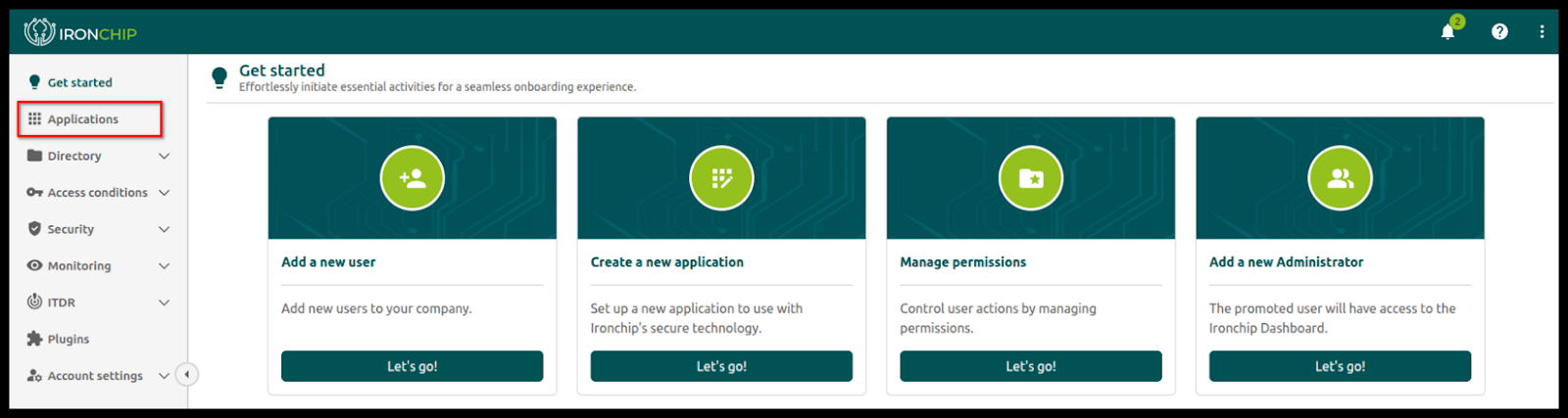The height and width of the screenshot is (418, 1568).
Task: Click the green manage permissions folder icon
Action: (x=1031, y=178)
